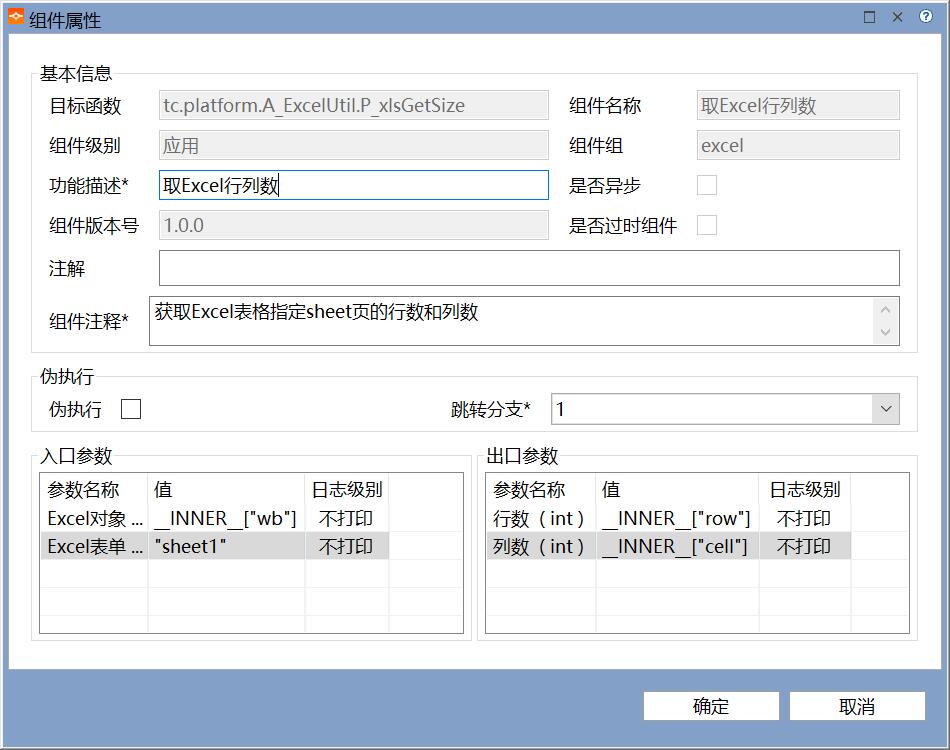Click 入口参数 日志级别 column header
This screenshot has height=750, width=950.
(x=347, y=489)
